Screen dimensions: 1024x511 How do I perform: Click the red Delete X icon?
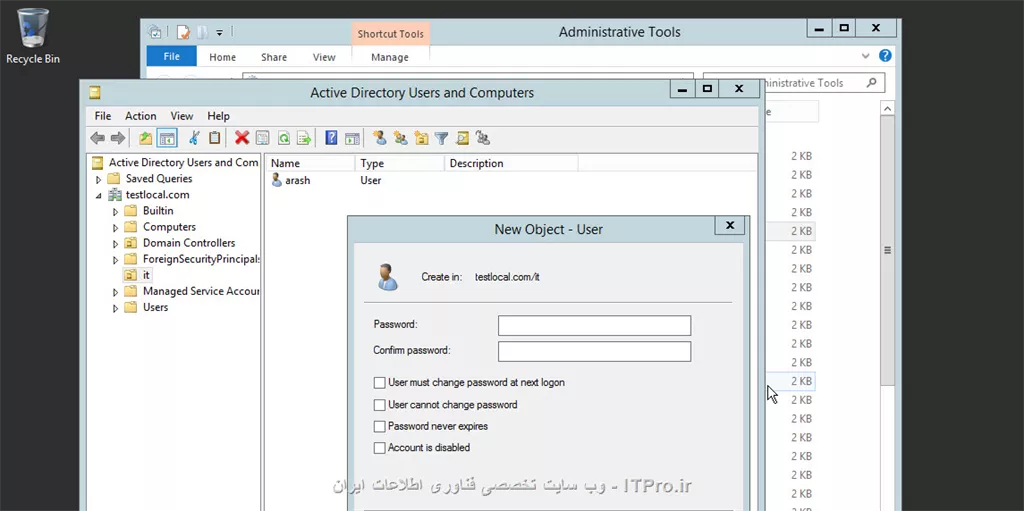[x=242, y=138]
